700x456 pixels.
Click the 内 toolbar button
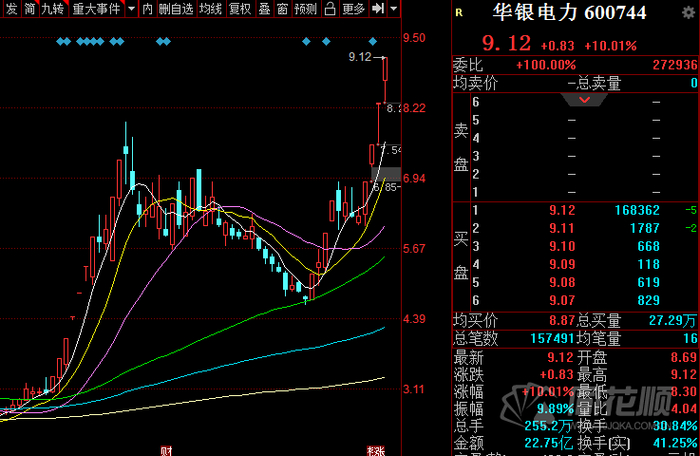click(147, 8)
